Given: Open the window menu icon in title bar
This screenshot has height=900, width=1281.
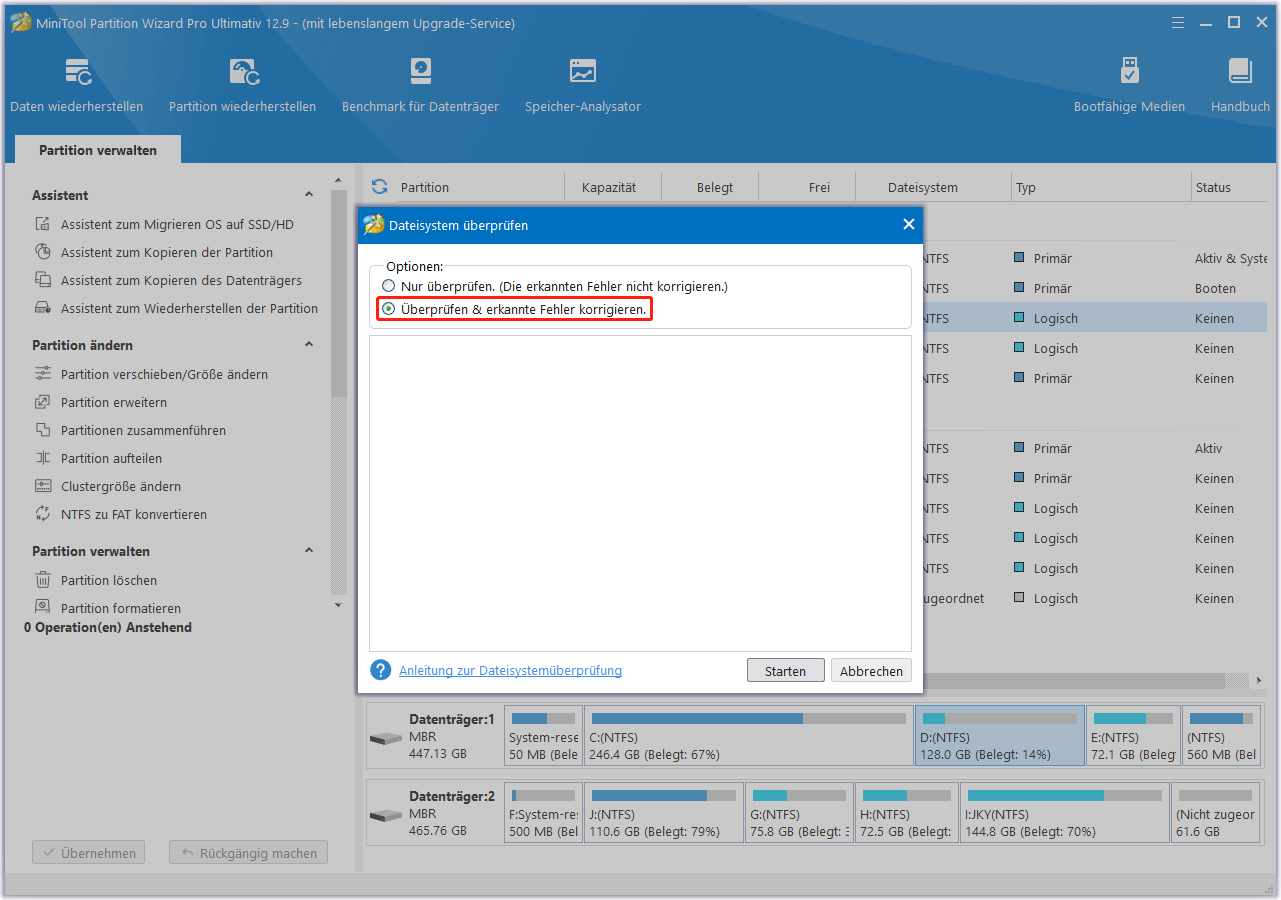Looking at the screenshot, I should click(1177, 22).
